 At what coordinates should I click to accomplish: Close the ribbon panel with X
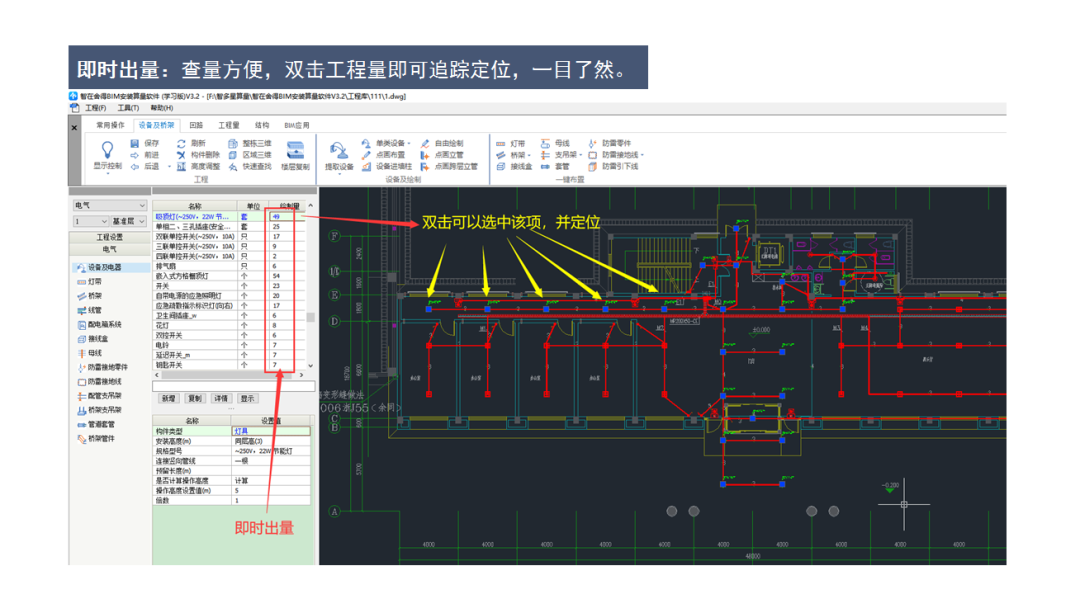click(x=74, y=127)
